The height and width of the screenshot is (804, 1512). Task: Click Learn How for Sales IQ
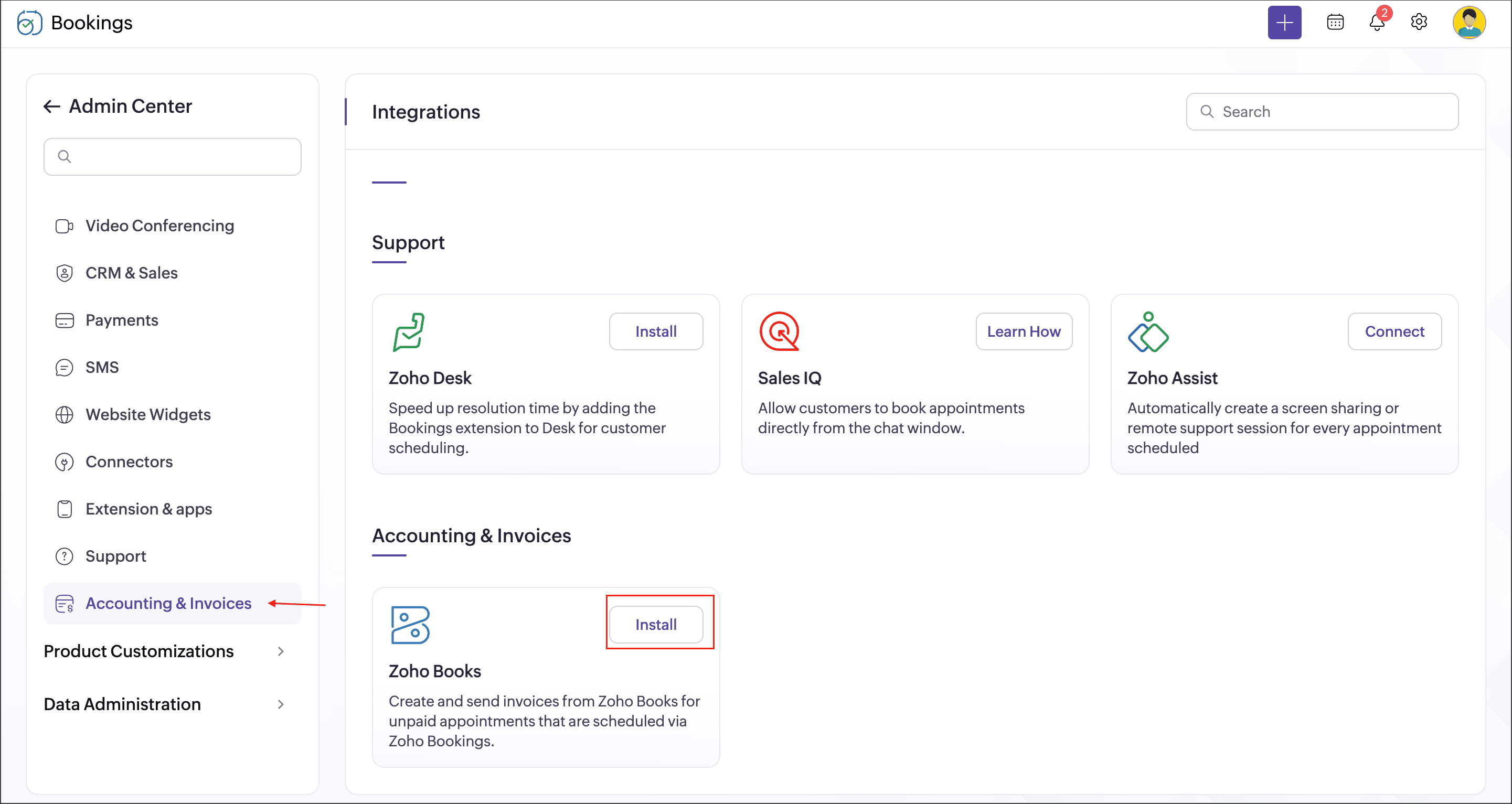click(1023, 331)
